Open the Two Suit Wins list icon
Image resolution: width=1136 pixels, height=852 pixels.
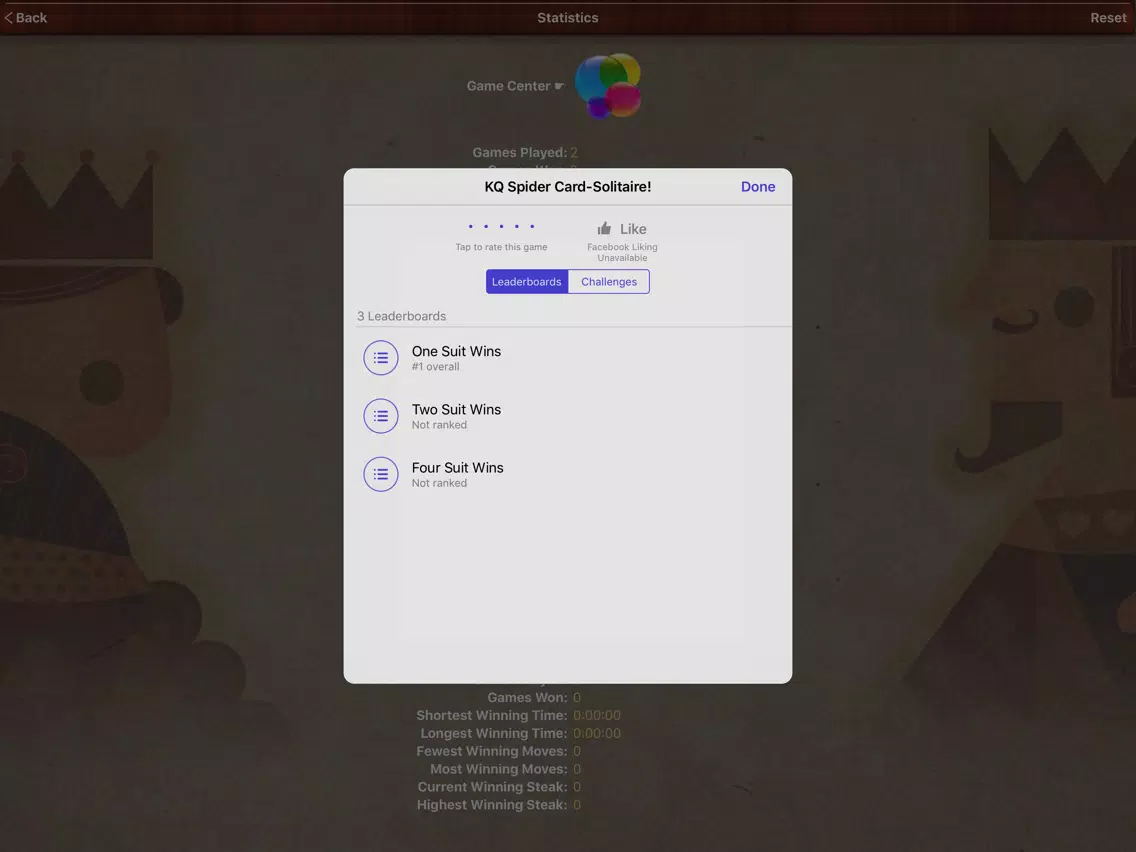[x=380, y=416]
